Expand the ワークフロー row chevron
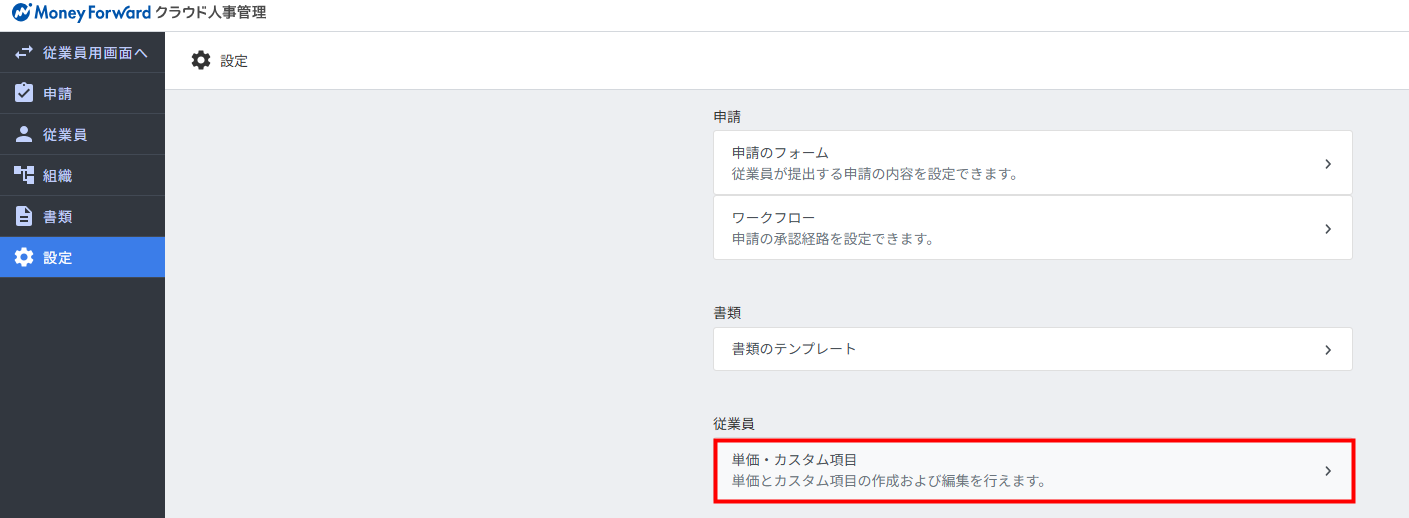The image size is (1409, 518). click(1327, 229)
